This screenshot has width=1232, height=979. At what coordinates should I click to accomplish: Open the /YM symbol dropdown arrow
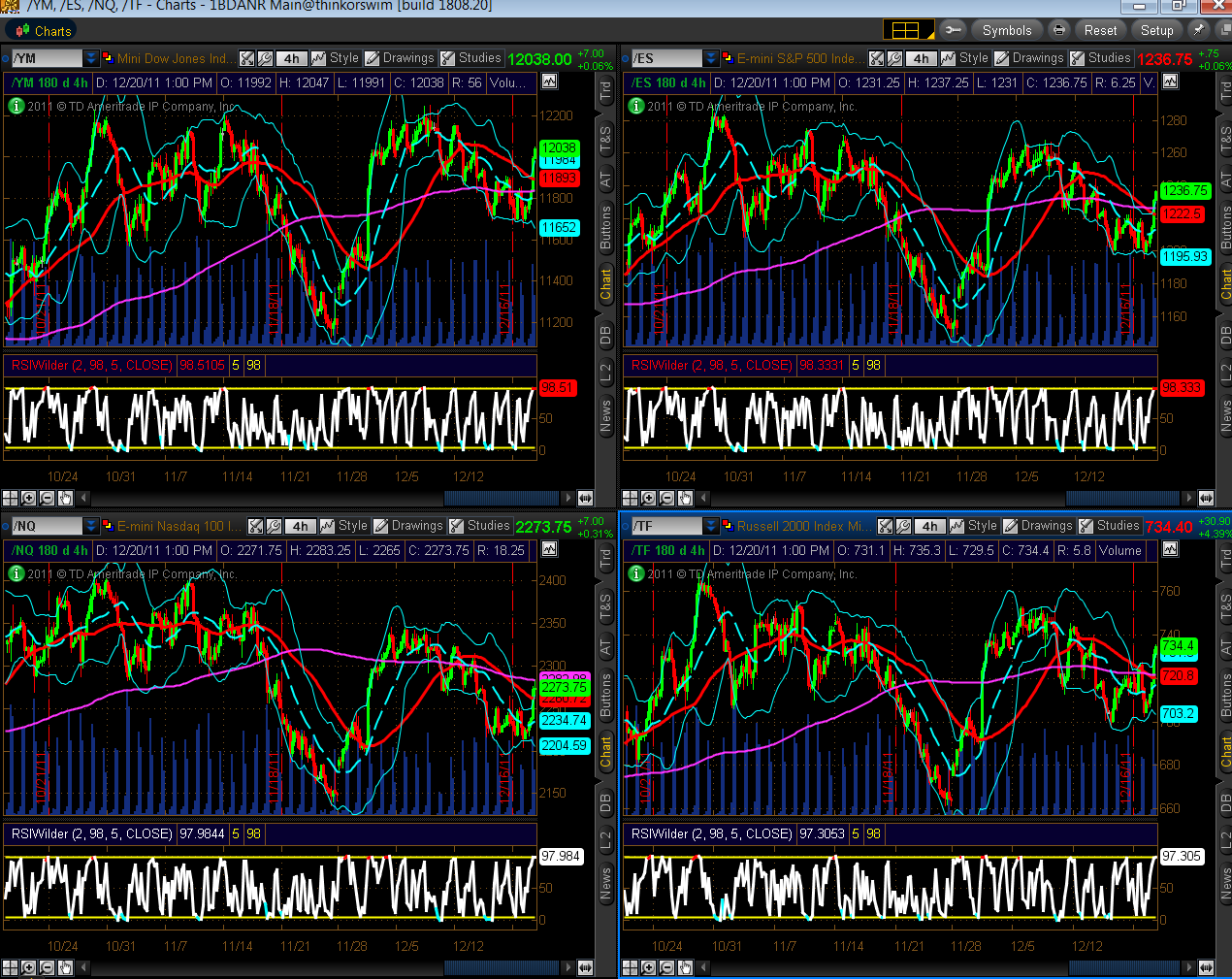pos(91,59)
